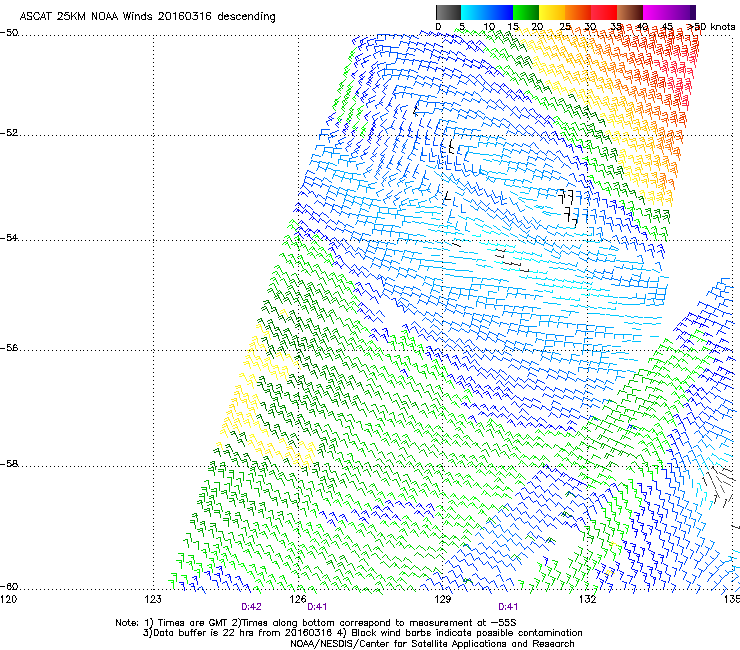Click the '-60' latitude axis label

click(9, 586)
